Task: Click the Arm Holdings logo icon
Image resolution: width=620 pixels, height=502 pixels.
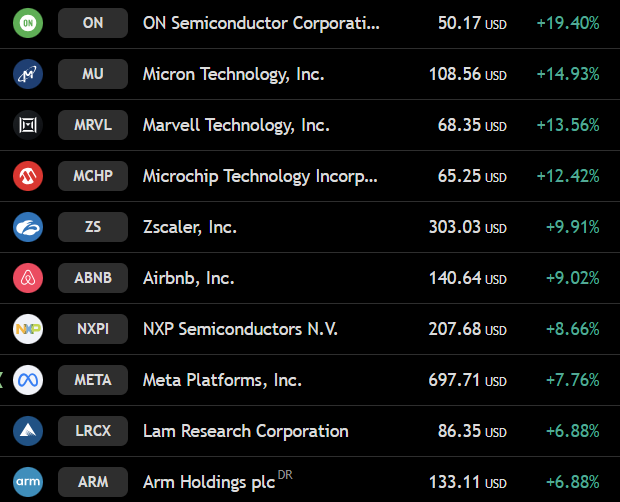Action: [28, 482]
